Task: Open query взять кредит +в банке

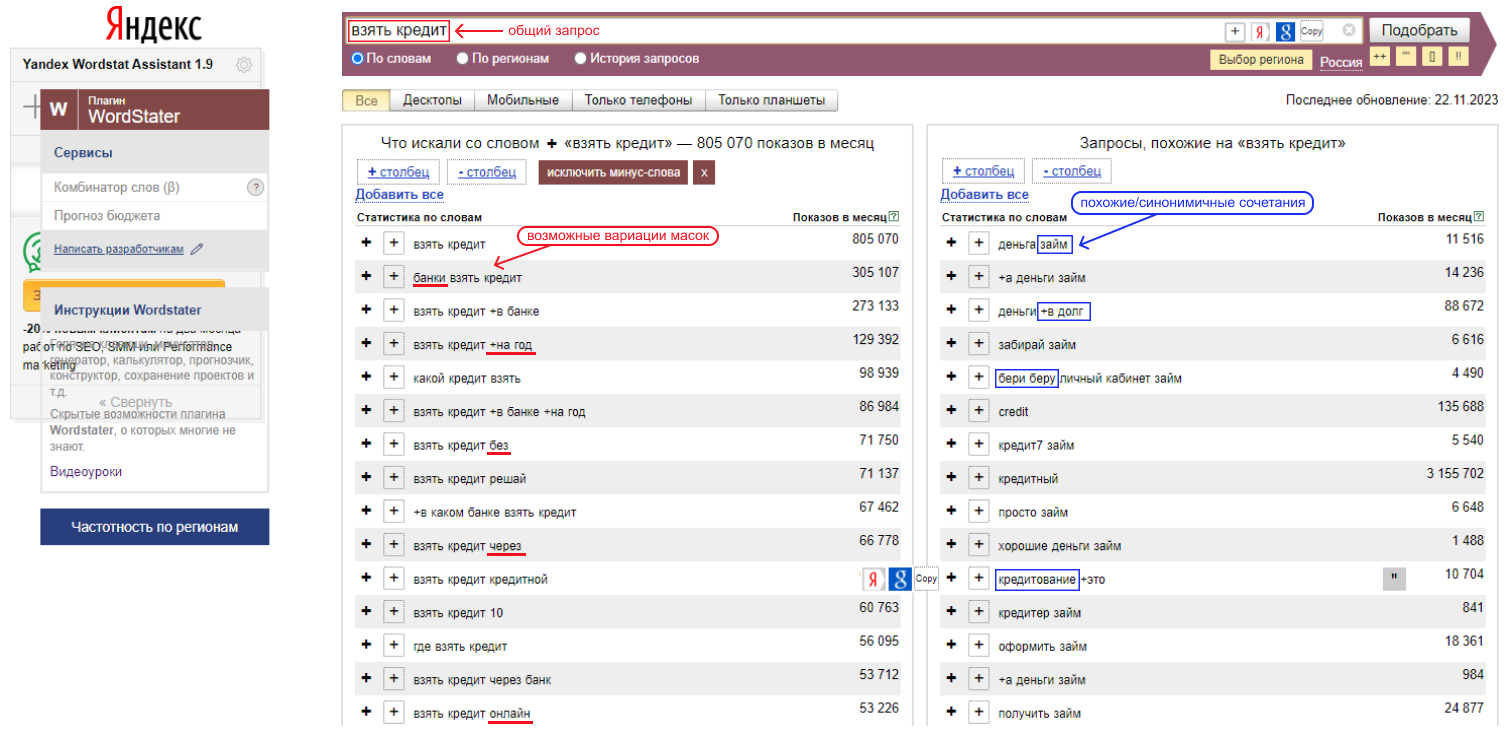Action: (x=476, y=311)
